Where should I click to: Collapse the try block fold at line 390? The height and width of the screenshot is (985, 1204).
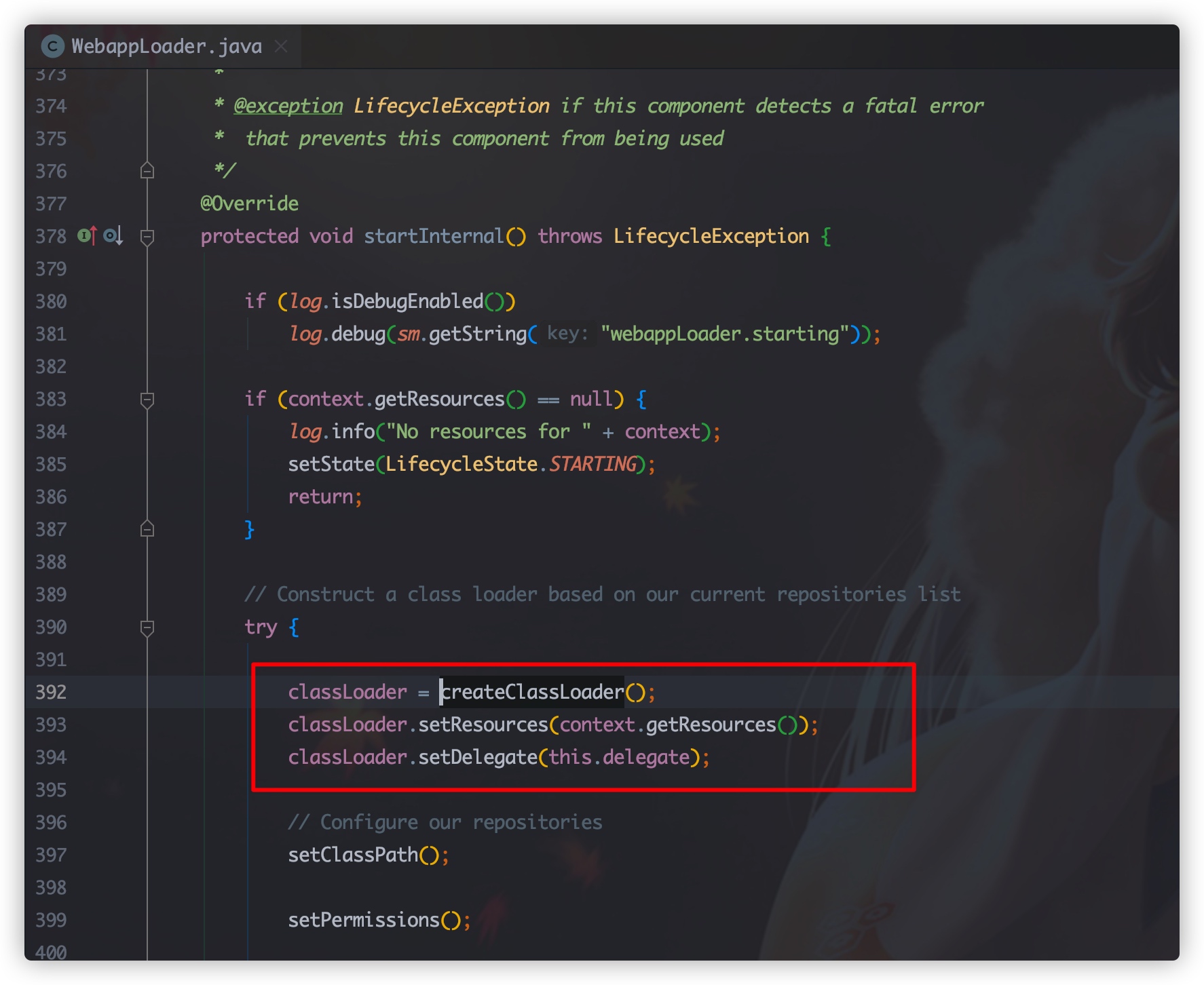(x=147, y=627)
